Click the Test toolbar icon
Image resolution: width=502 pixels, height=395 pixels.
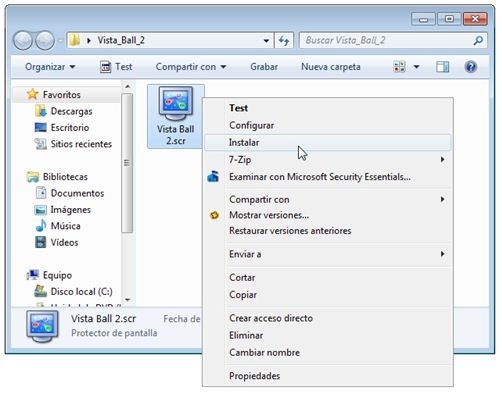point(106,67)
